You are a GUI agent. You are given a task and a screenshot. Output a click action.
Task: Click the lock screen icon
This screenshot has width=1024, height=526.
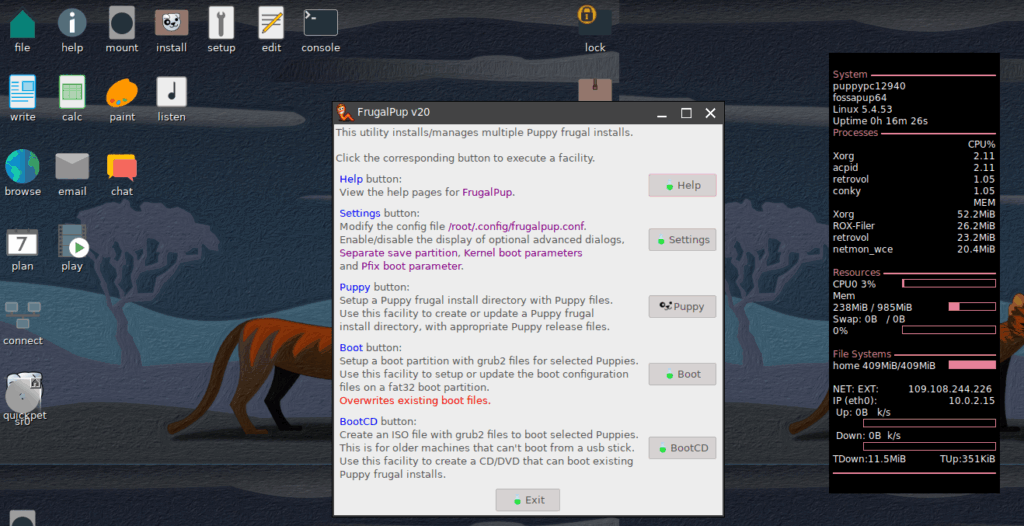[595, 21]
